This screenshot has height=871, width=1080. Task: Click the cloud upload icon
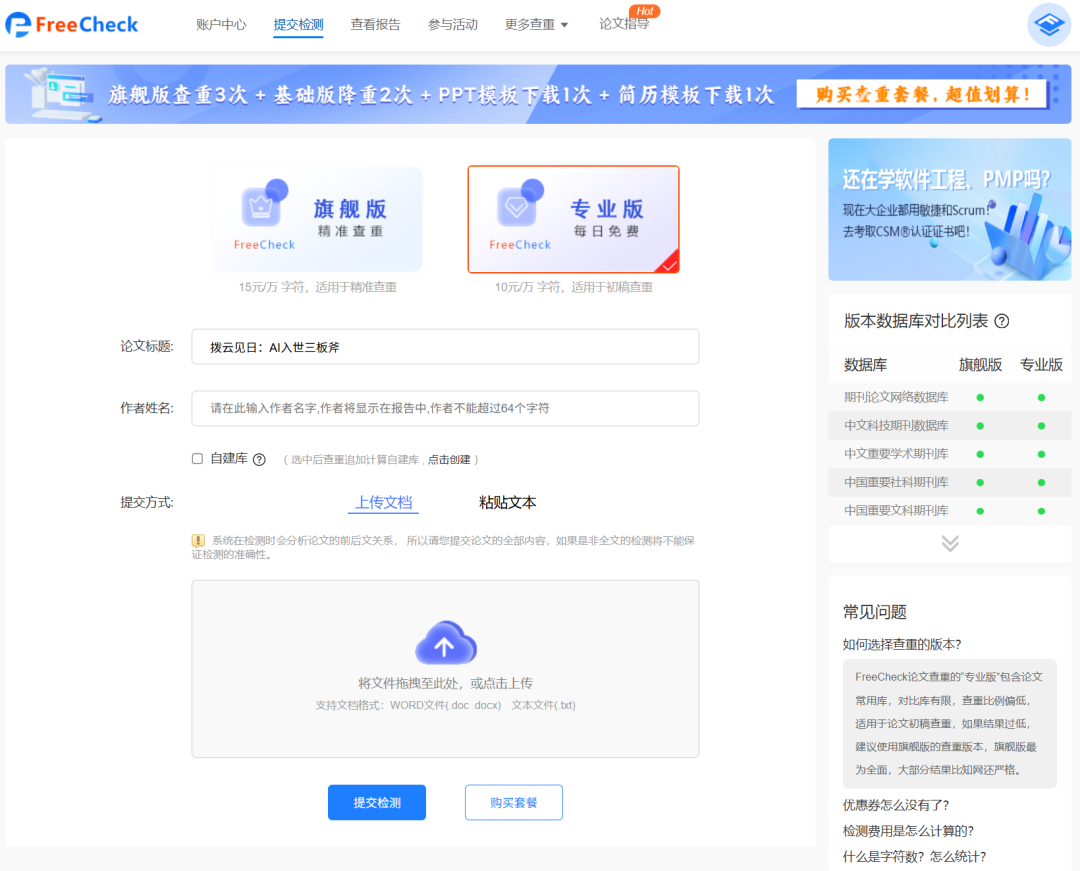point(445,643)
